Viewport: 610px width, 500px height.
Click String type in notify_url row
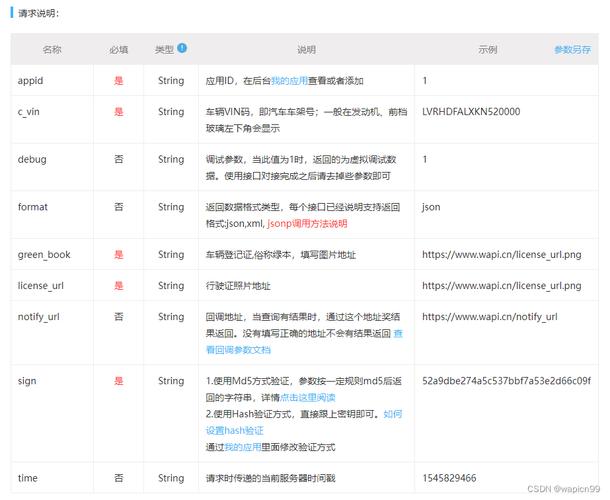pos(171,317)
